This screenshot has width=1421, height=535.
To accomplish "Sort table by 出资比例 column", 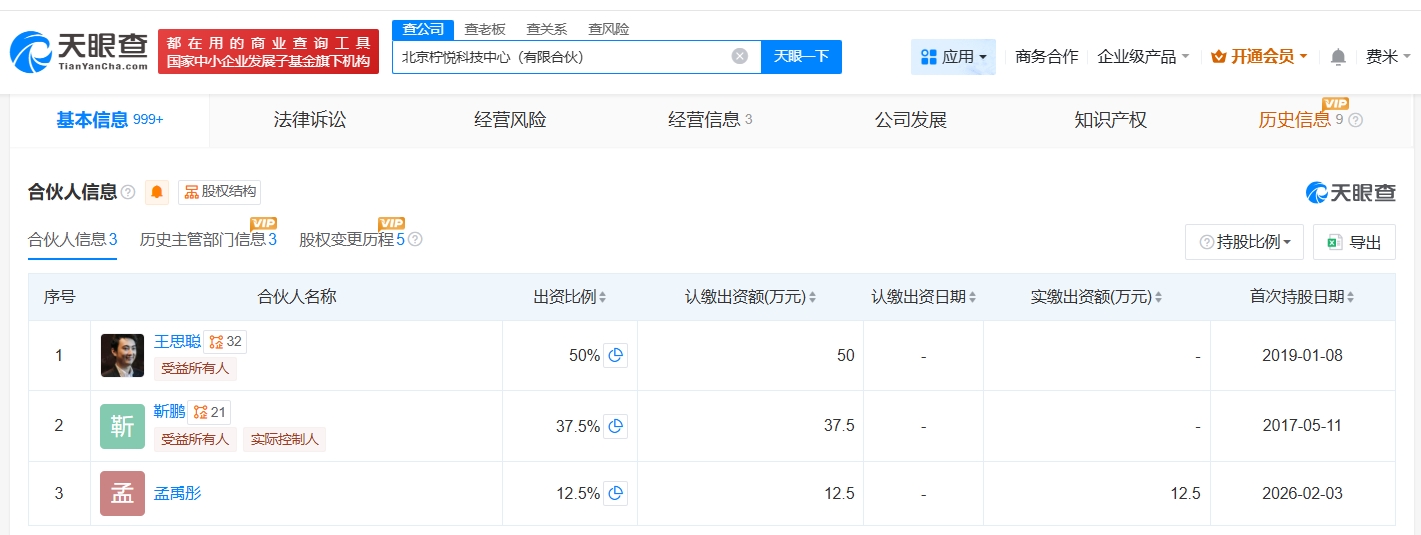I will (570, 297).
